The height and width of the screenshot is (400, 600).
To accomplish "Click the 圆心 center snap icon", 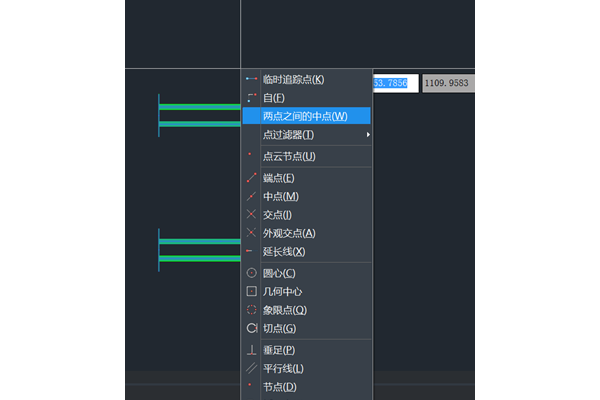I will click(252, 273).
